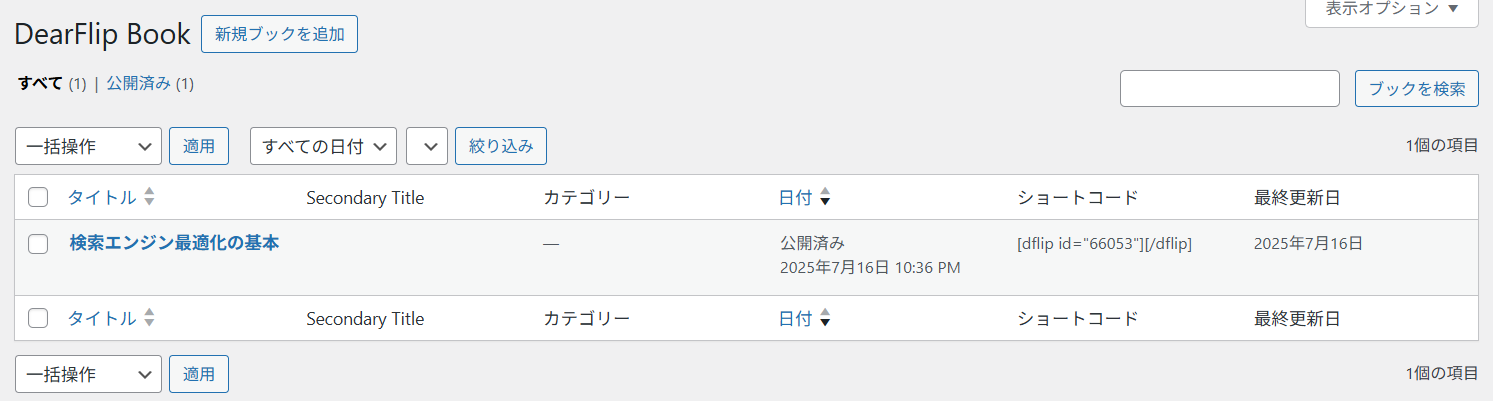Screen dimensions: 1493x401
Task: Click sort arrow beside top 日付 header
Action: 825,197
